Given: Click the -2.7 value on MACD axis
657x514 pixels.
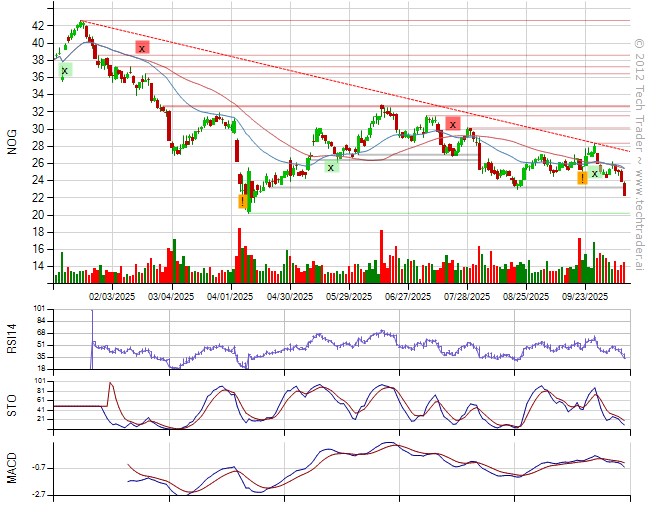Looking at the screenshot, I should pos(35,494).
